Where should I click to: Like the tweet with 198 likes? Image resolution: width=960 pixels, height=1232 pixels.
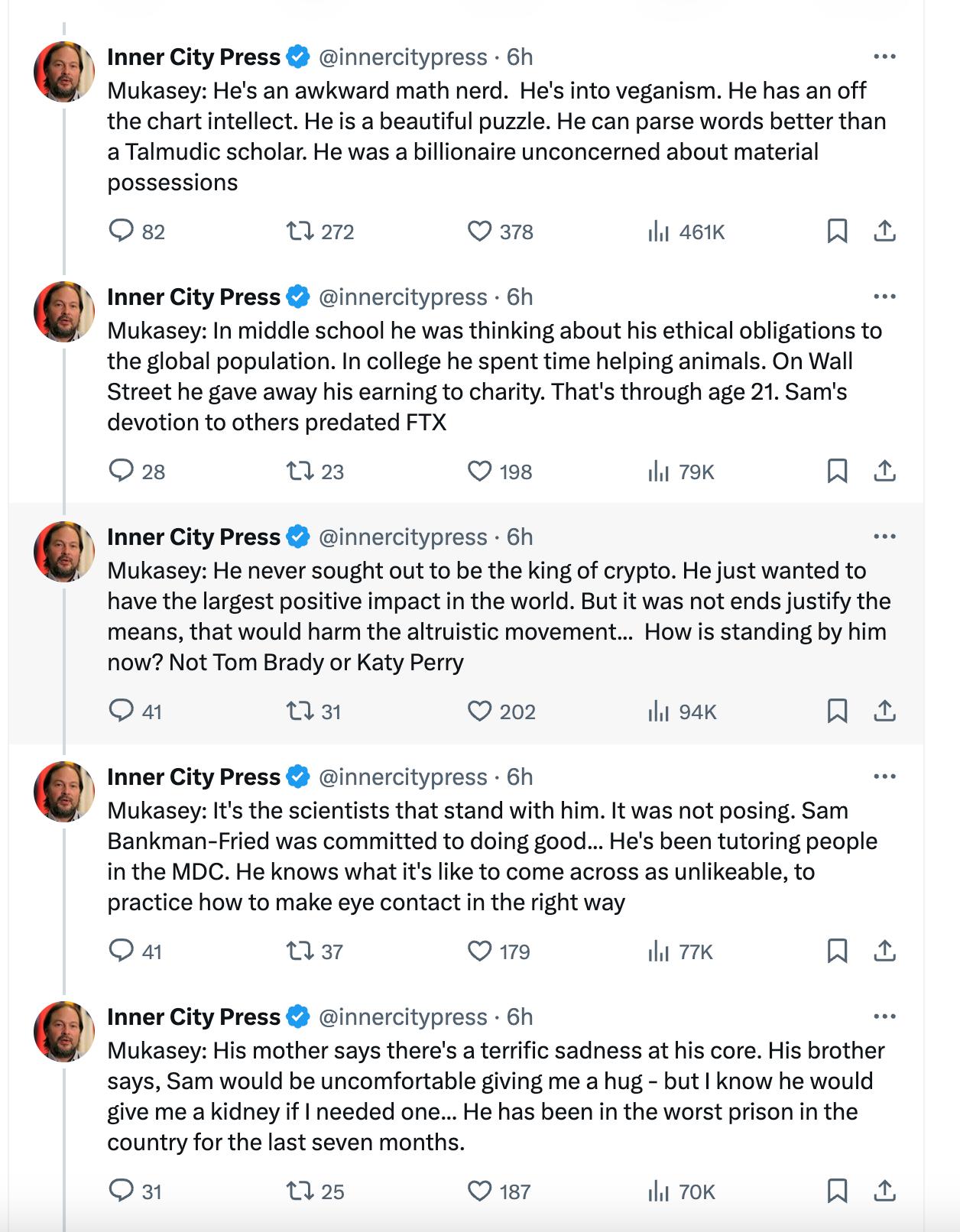pos(479,471)
